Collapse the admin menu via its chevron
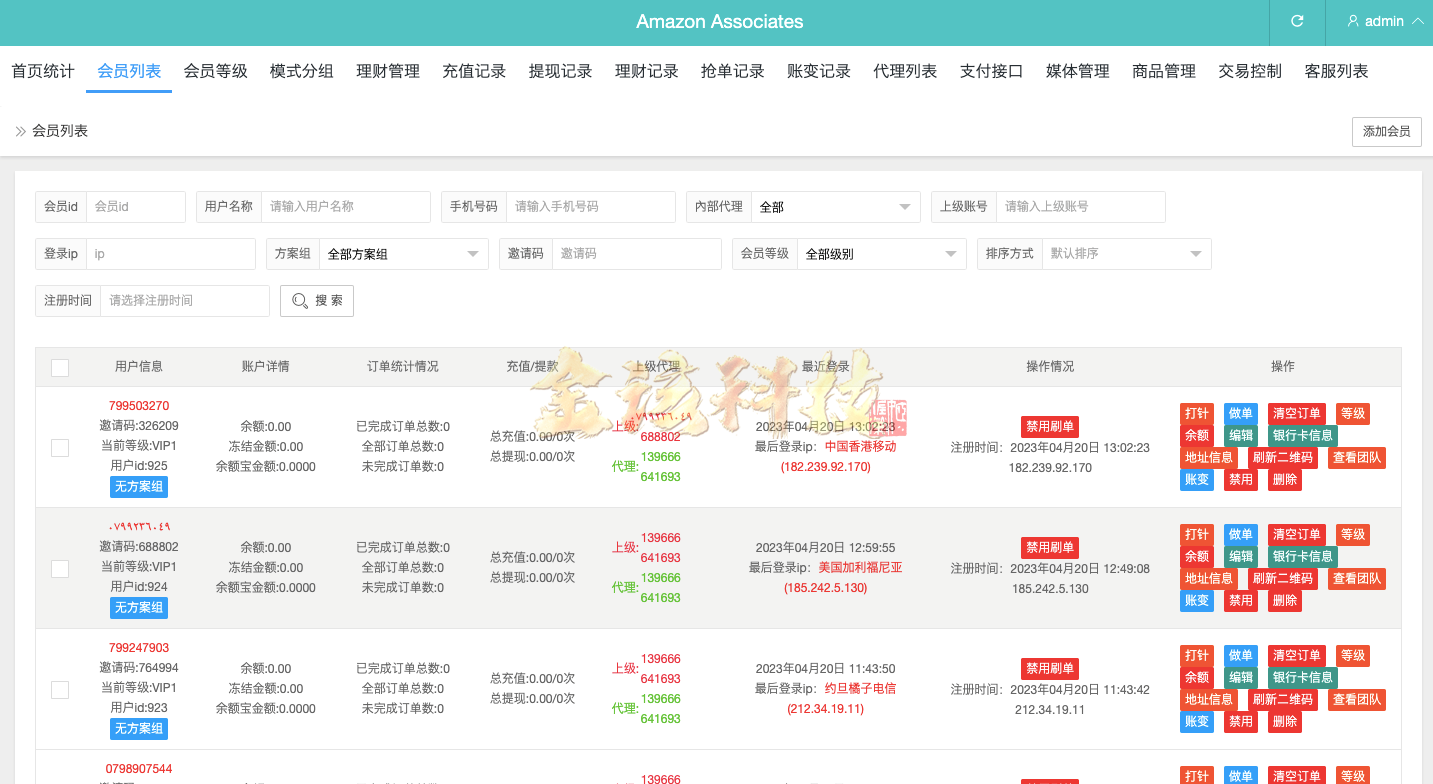 click(x=1418, y=21)
